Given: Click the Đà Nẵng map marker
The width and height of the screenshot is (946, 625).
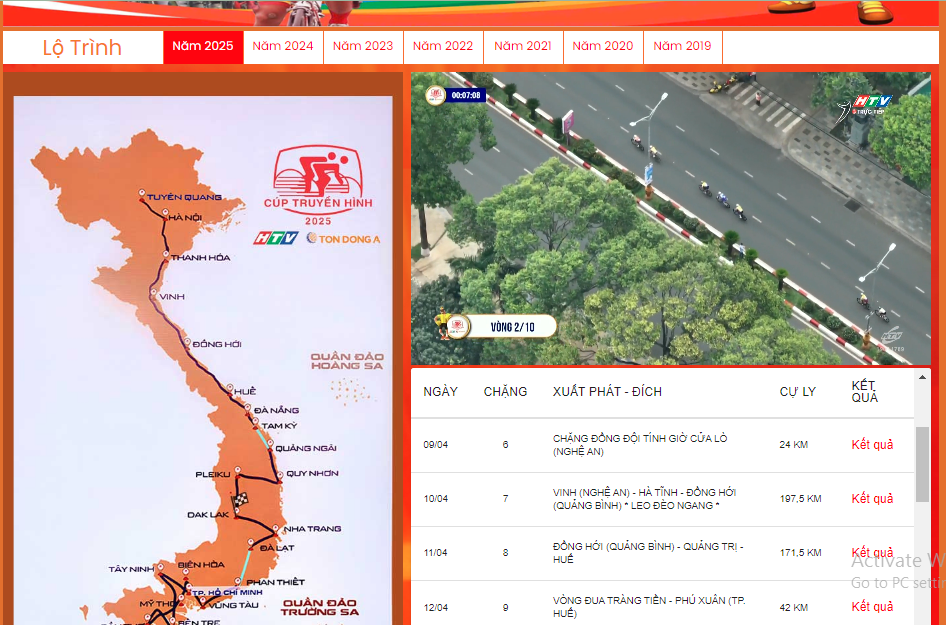Looking at the screenshot, I should 248,408.
